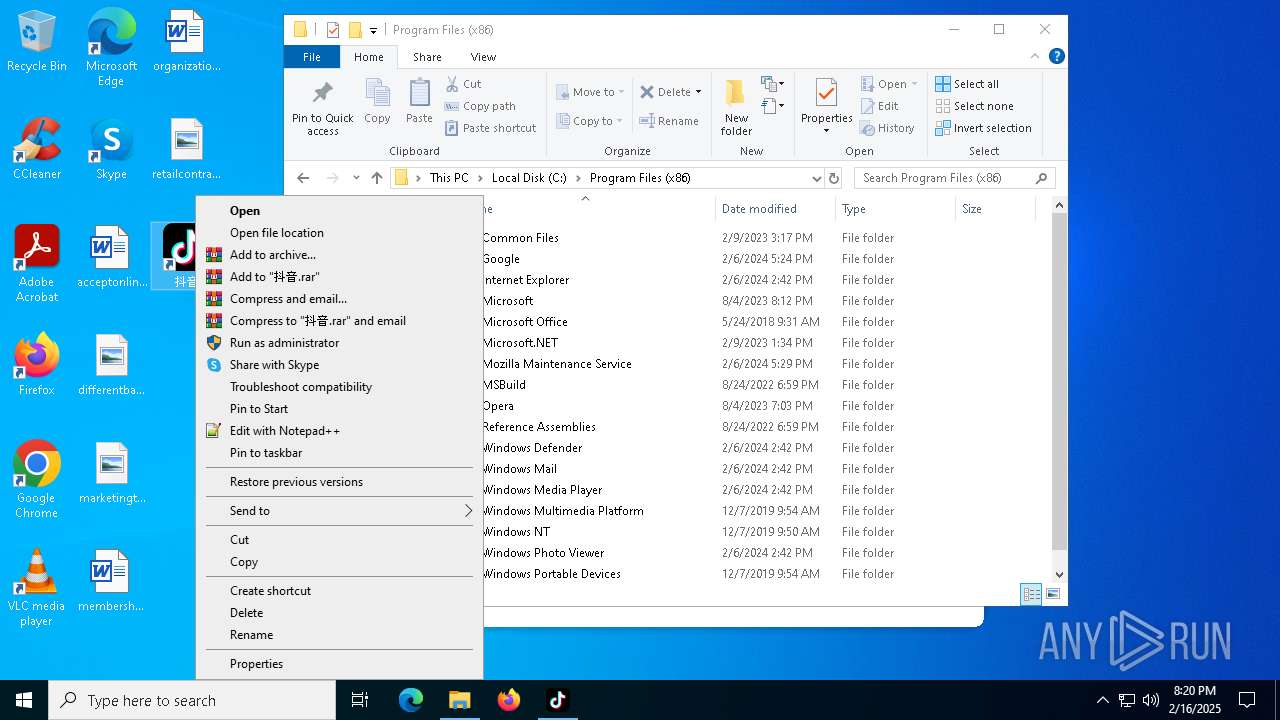Image resolution: width=1280 pixels, height=720 pixels.
Task: Choose Open in context menu
Action: (339, 211)
